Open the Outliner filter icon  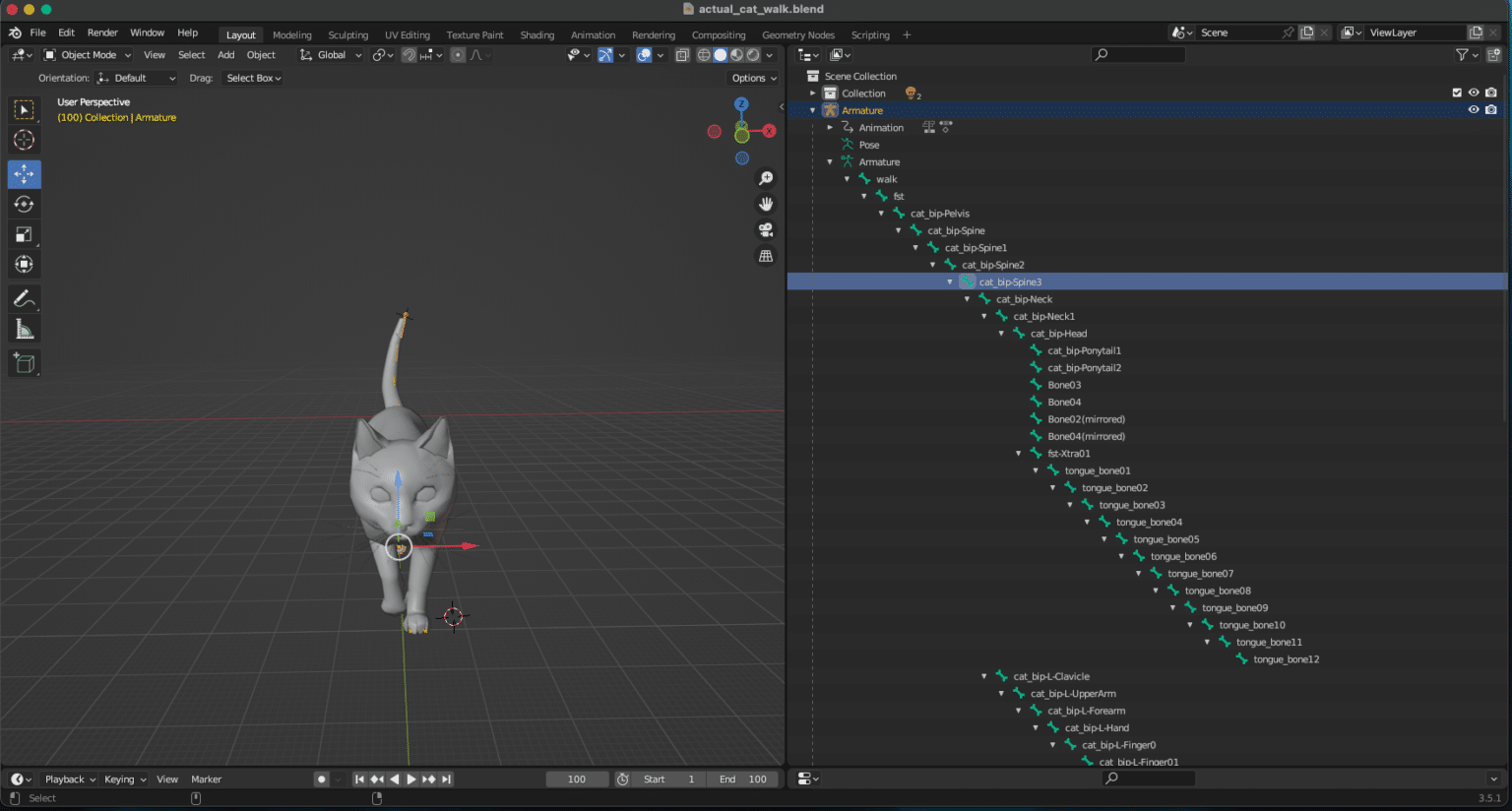(x=1462, y=55)
